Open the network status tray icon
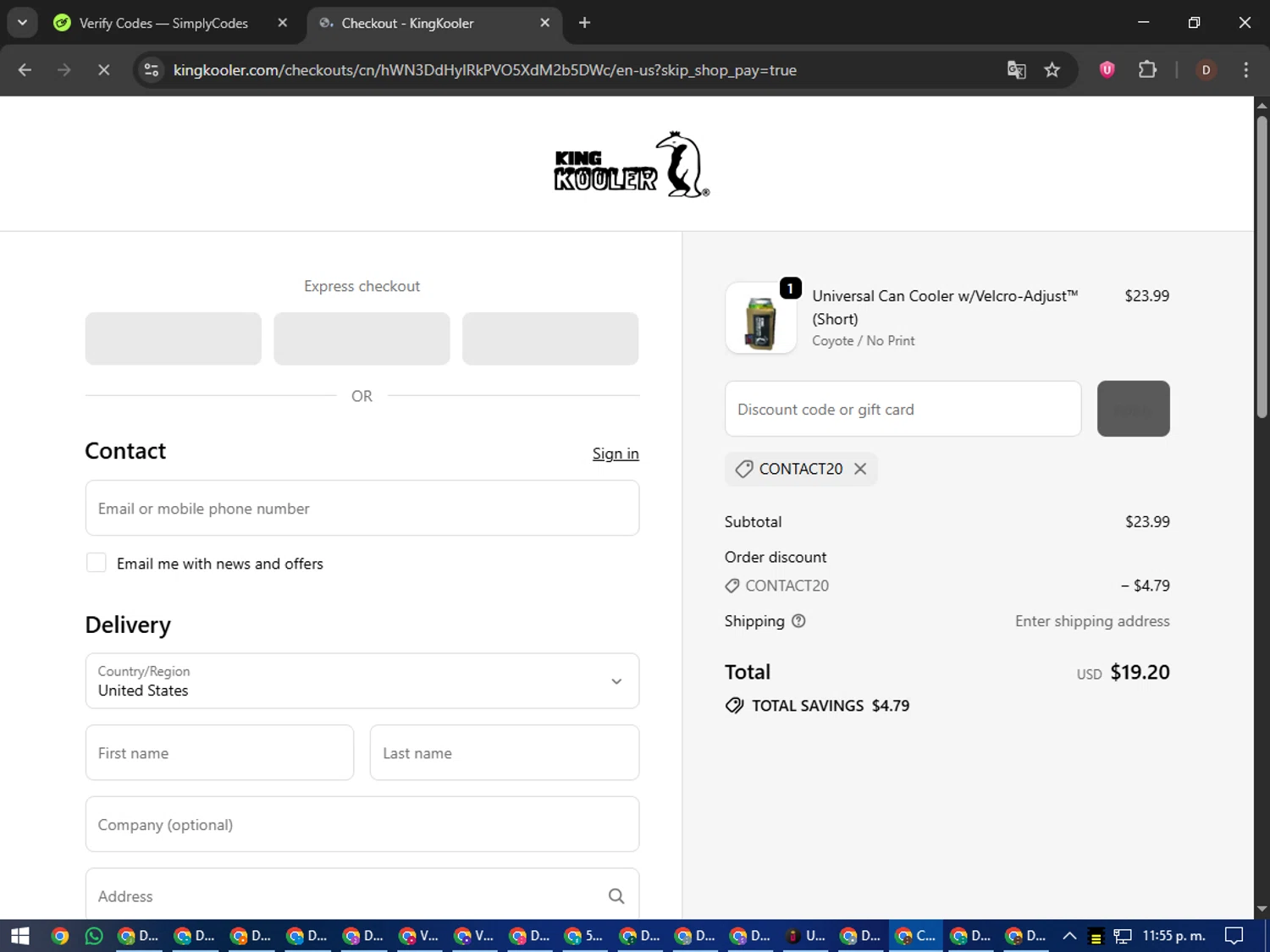This screenshot has width=1270, height=952. click(x=1123, y=936)
